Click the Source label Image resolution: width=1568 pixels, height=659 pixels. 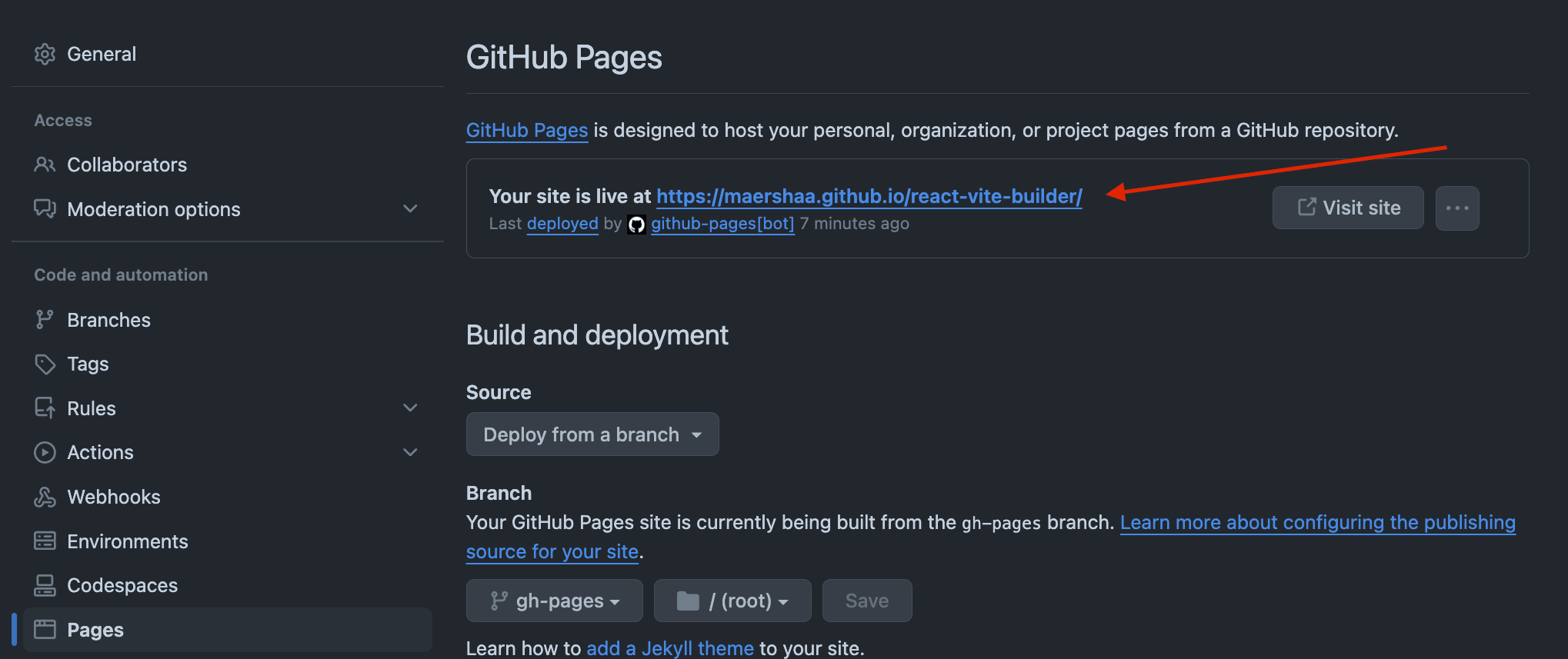pos(499,392)
